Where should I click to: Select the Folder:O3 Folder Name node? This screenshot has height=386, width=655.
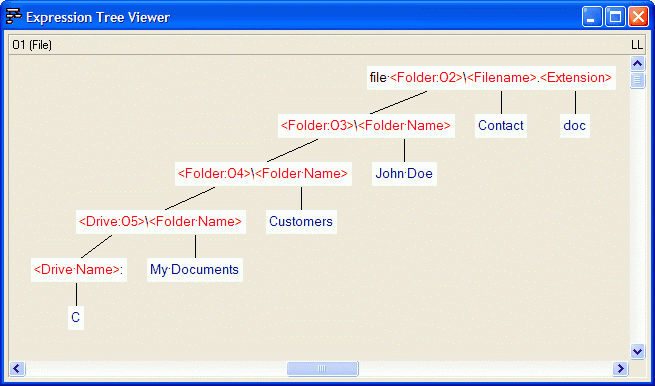click(x=366, y=126)
